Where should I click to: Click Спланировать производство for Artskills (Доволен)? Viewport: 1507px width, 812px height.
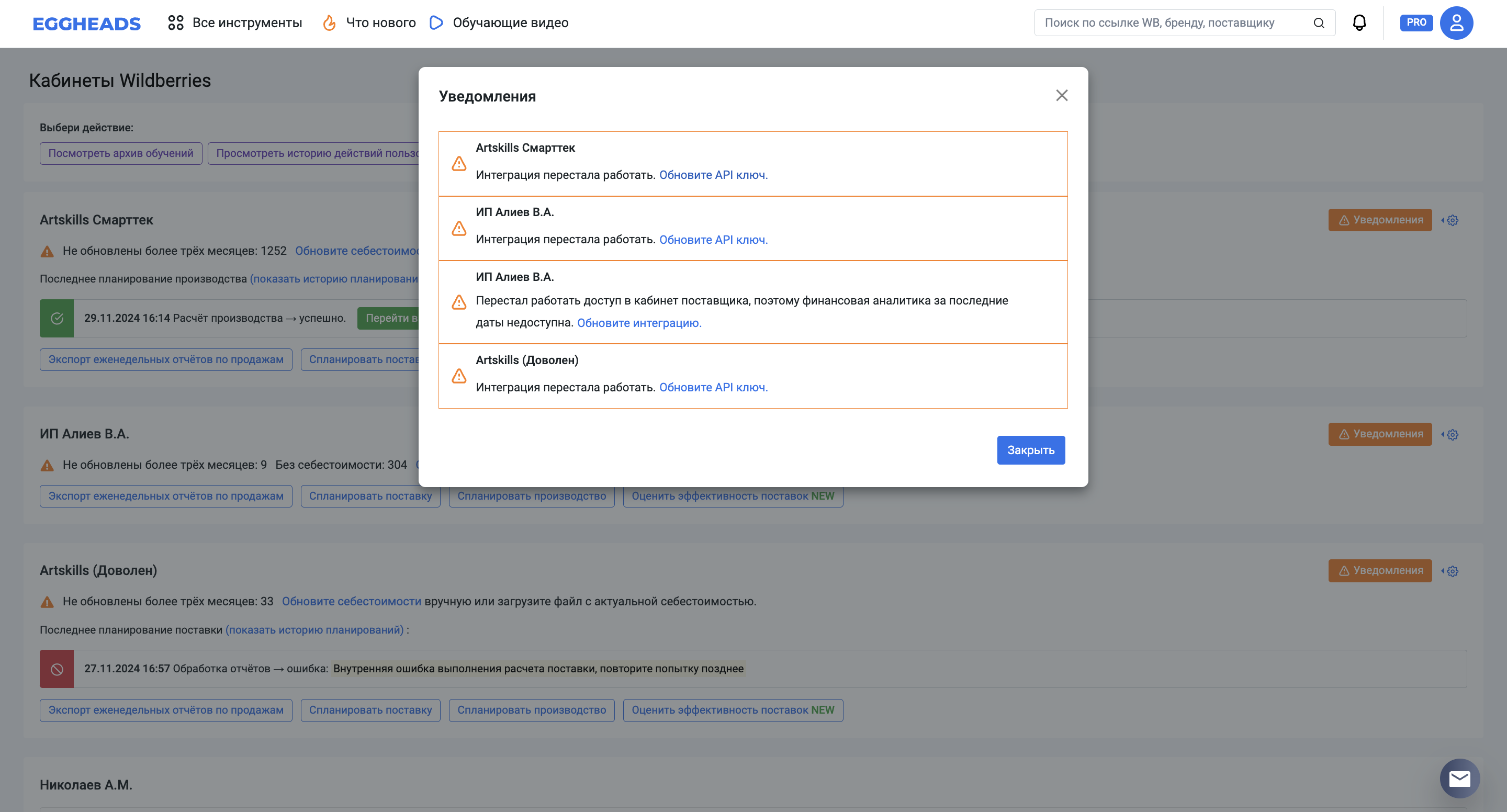pos(532,710)
